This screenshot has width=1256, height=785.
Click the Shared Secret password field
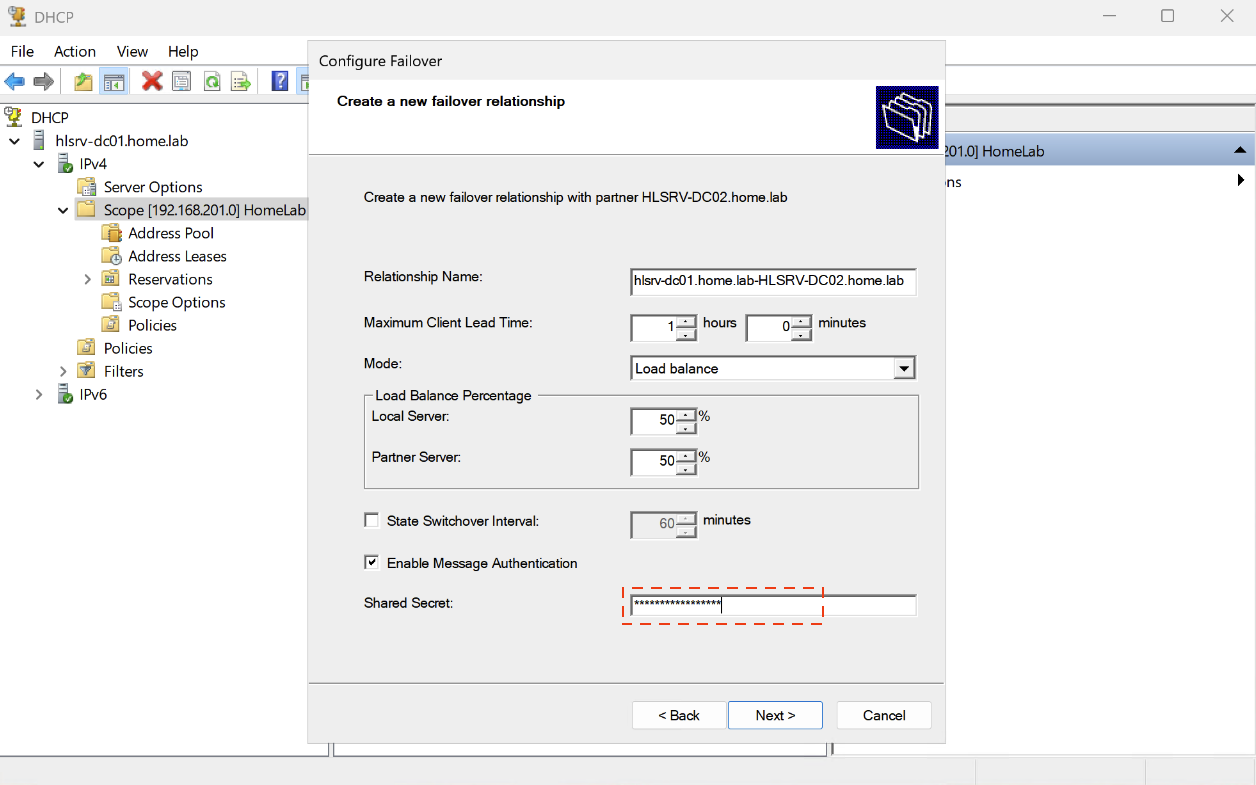click(772, 605)
